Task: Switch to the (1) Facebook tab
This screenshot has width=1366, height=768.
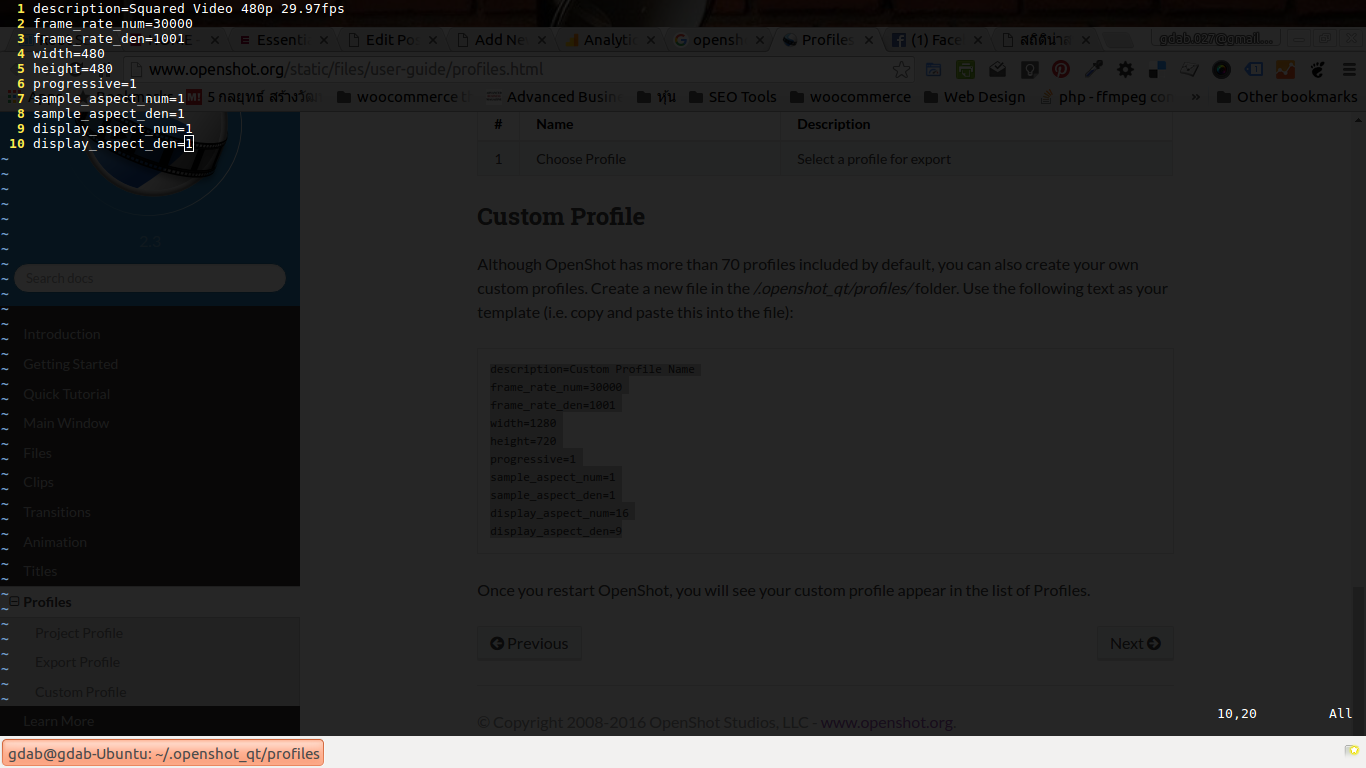Action: [x=934, y=40]
